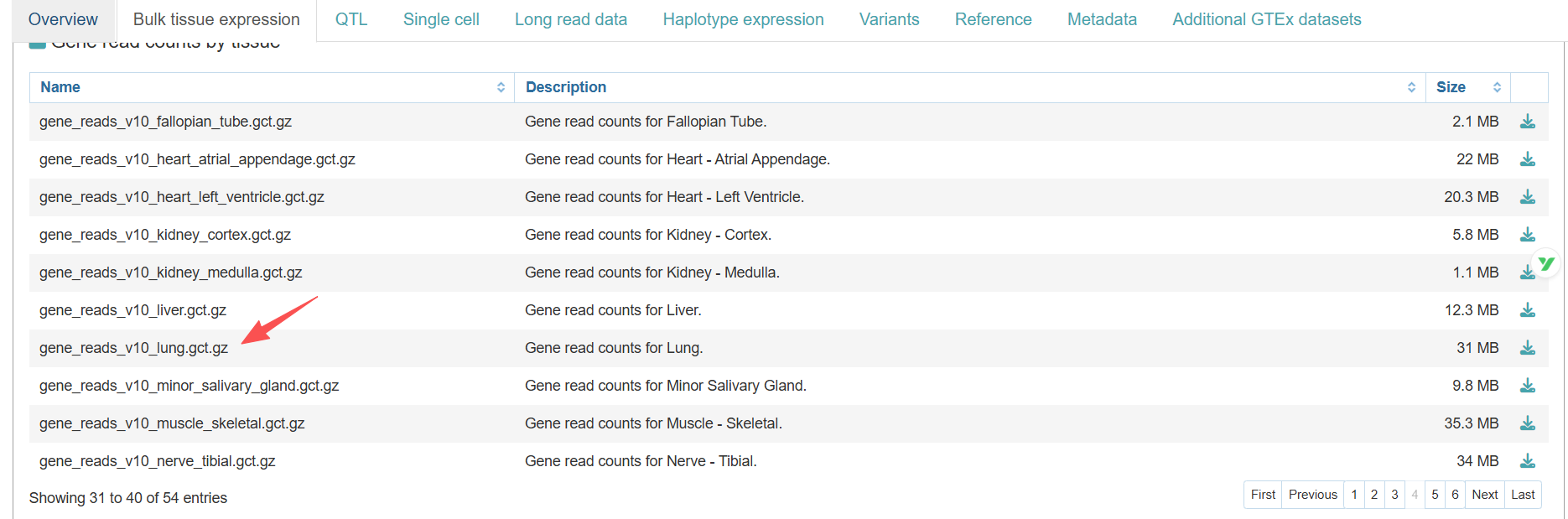Switch to the QTL tab
The width and height of the screenshot is (1568, 519).
(x=351, y=19)
